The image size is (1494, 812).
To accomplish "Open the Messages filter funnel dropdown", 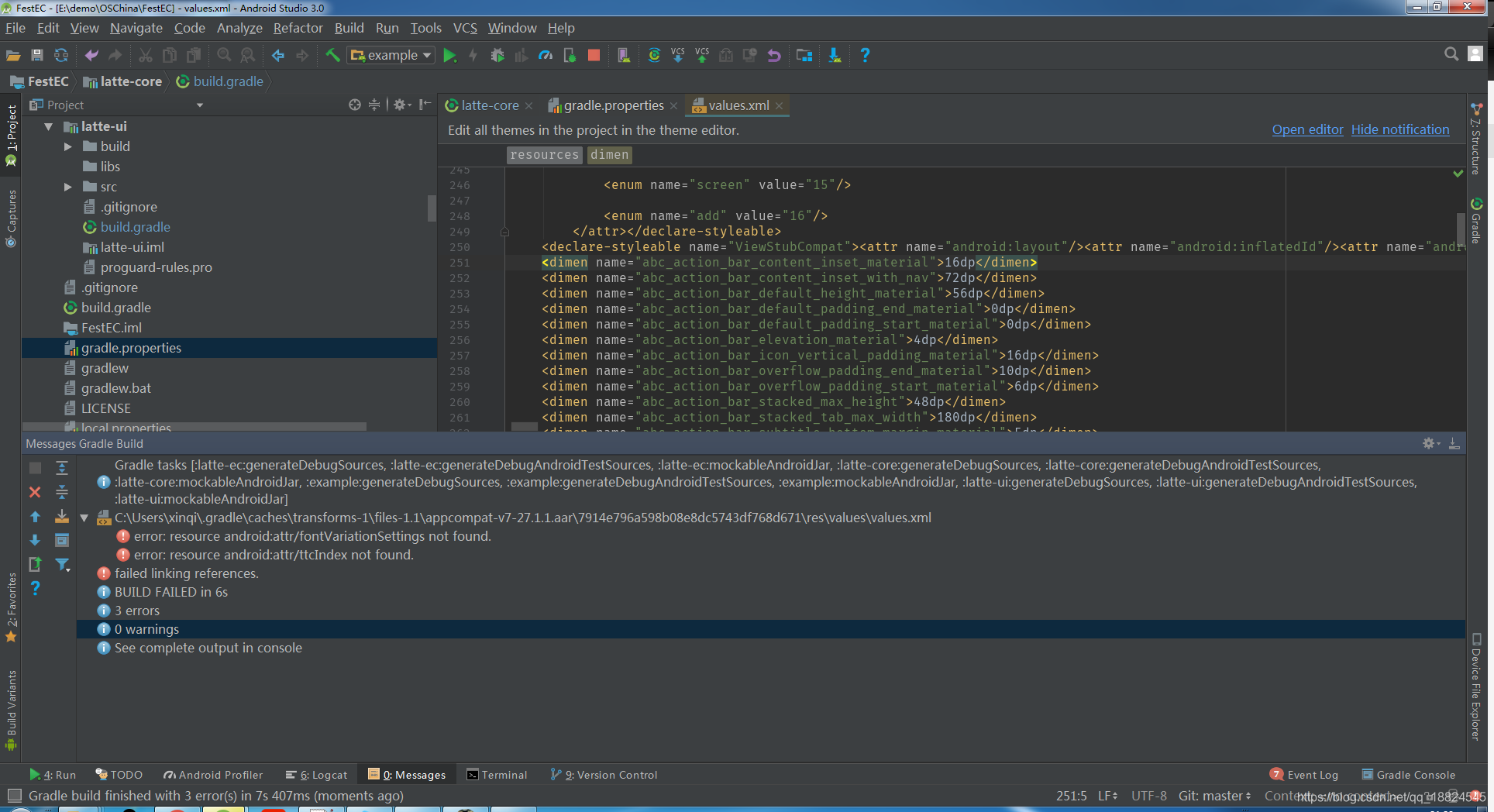I will (x=63, y=565).
